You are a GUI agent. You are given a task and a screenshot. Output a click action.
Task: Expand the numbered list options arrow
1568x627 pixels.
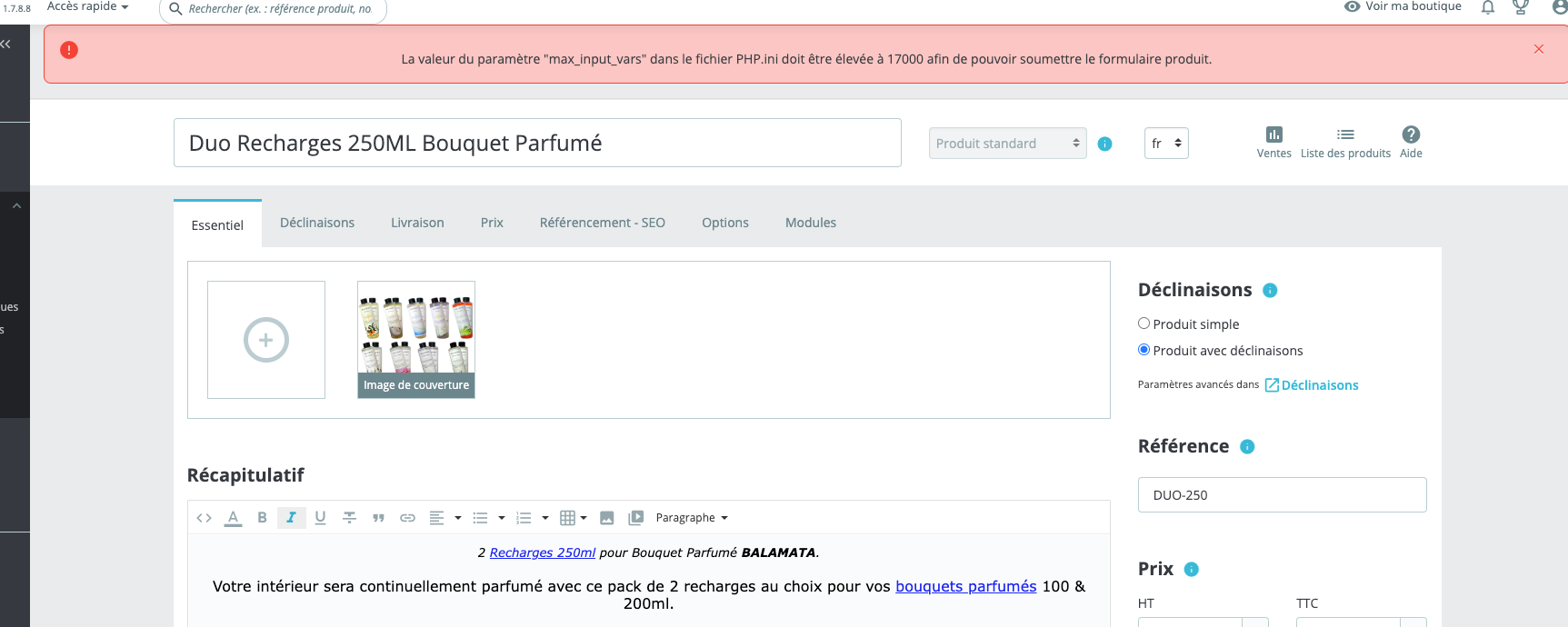click(x=545, y=518)
